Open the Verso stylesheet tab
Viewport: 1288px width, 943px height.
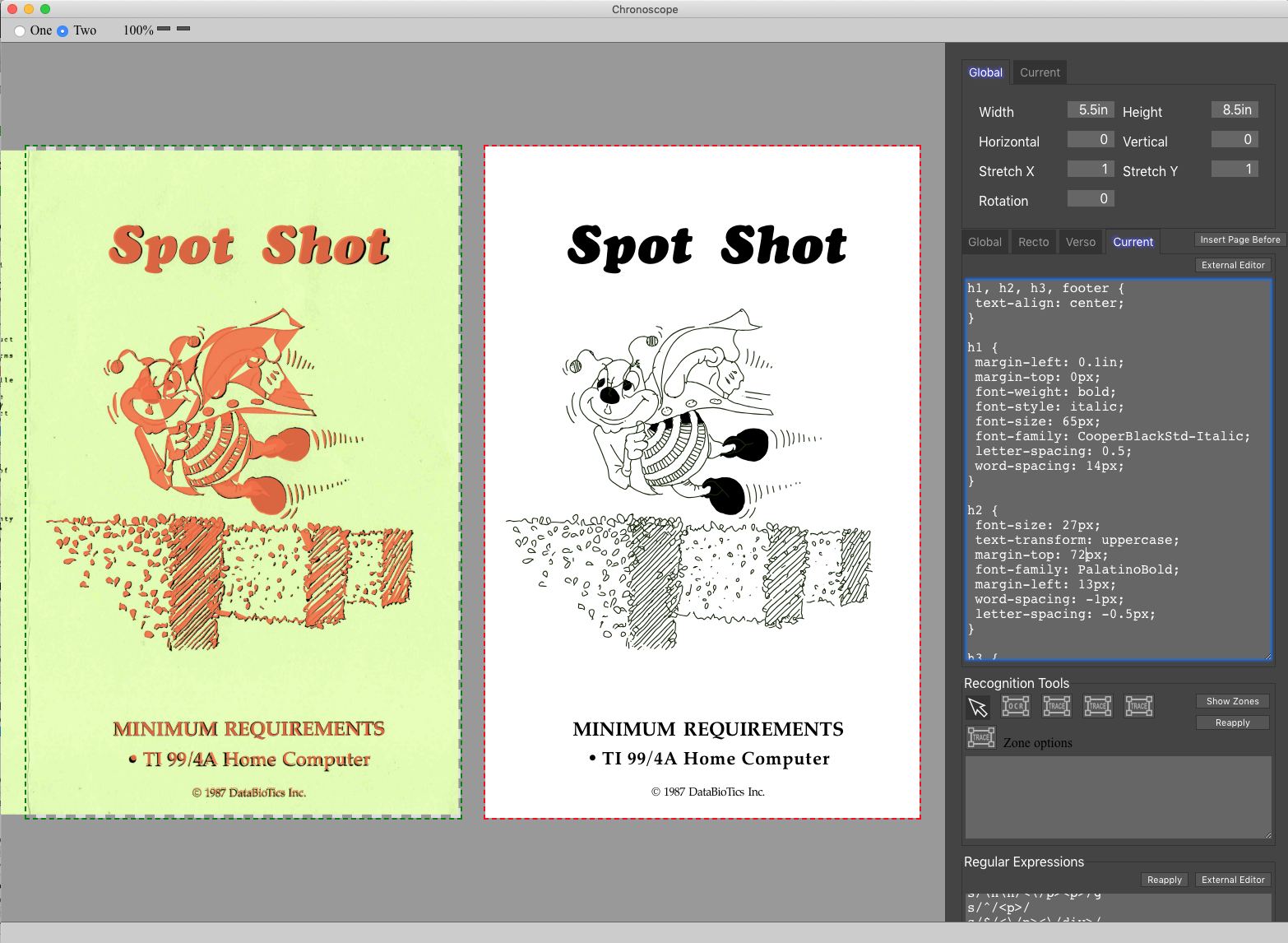tap(1080, 242)
